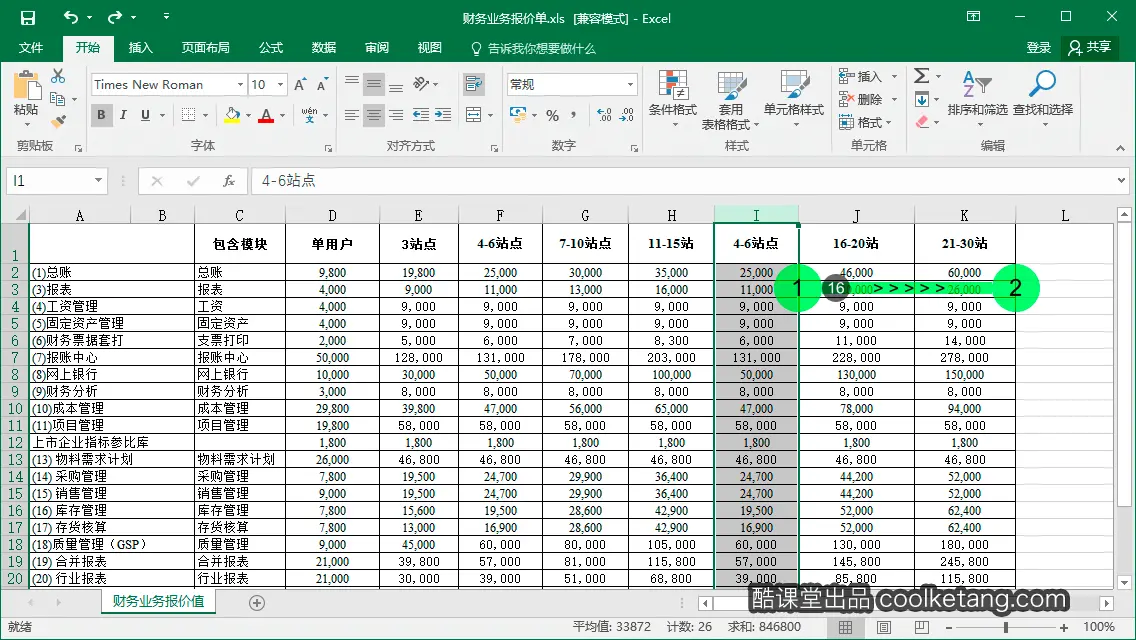Apply percent style formatting

tap(553, 115)
